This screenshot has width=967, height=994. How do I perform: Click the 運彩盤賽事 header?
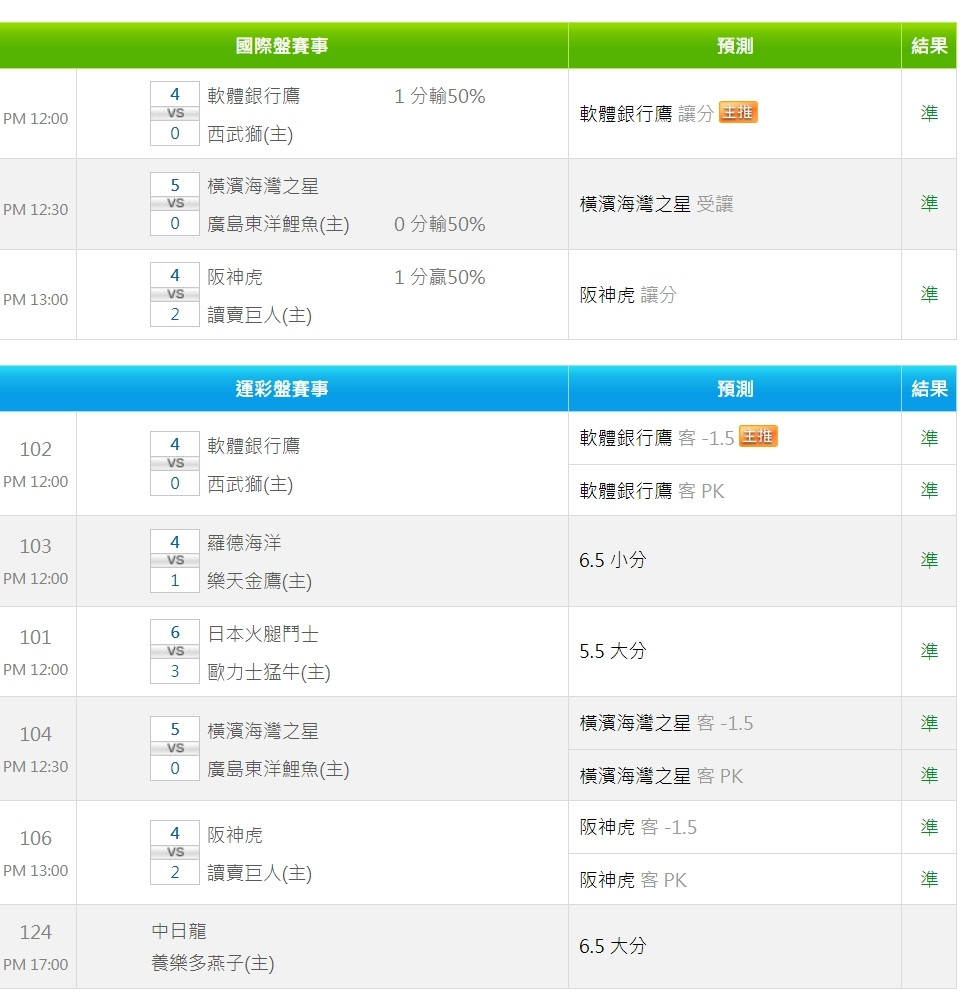(282, 389)
